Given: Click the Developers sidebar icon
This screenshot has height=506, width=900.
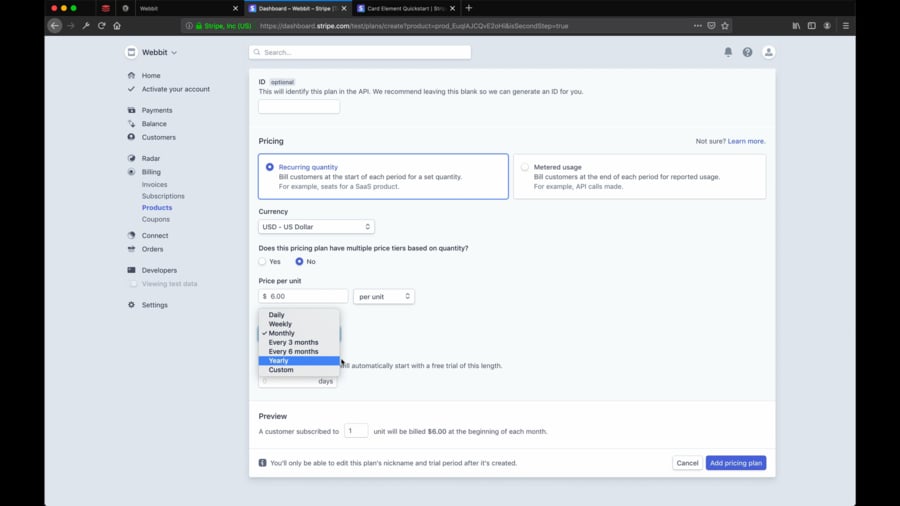Looking at the screenshot, I should [x=131, y=270].
